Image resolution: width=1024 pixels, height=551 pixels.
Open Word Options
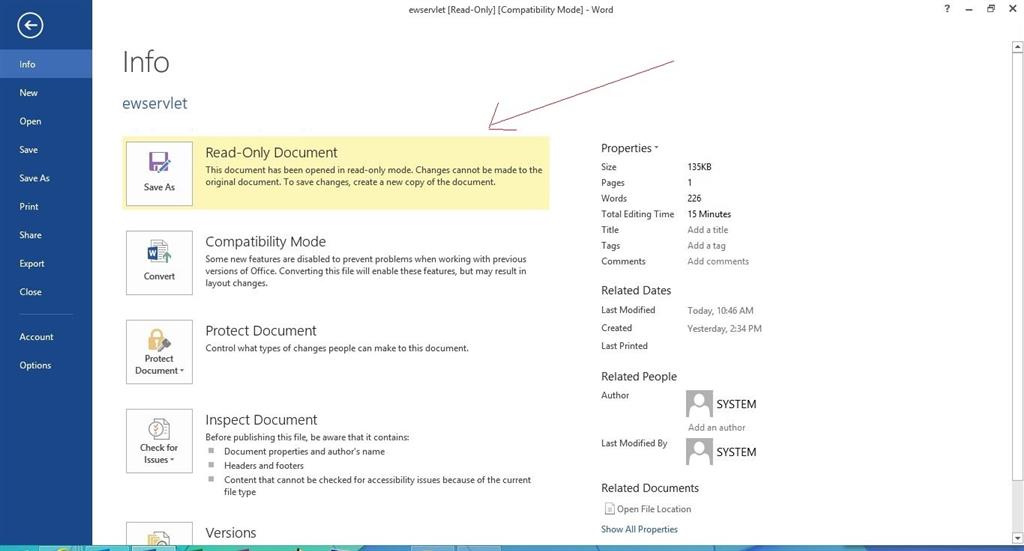tap(46, 365)
